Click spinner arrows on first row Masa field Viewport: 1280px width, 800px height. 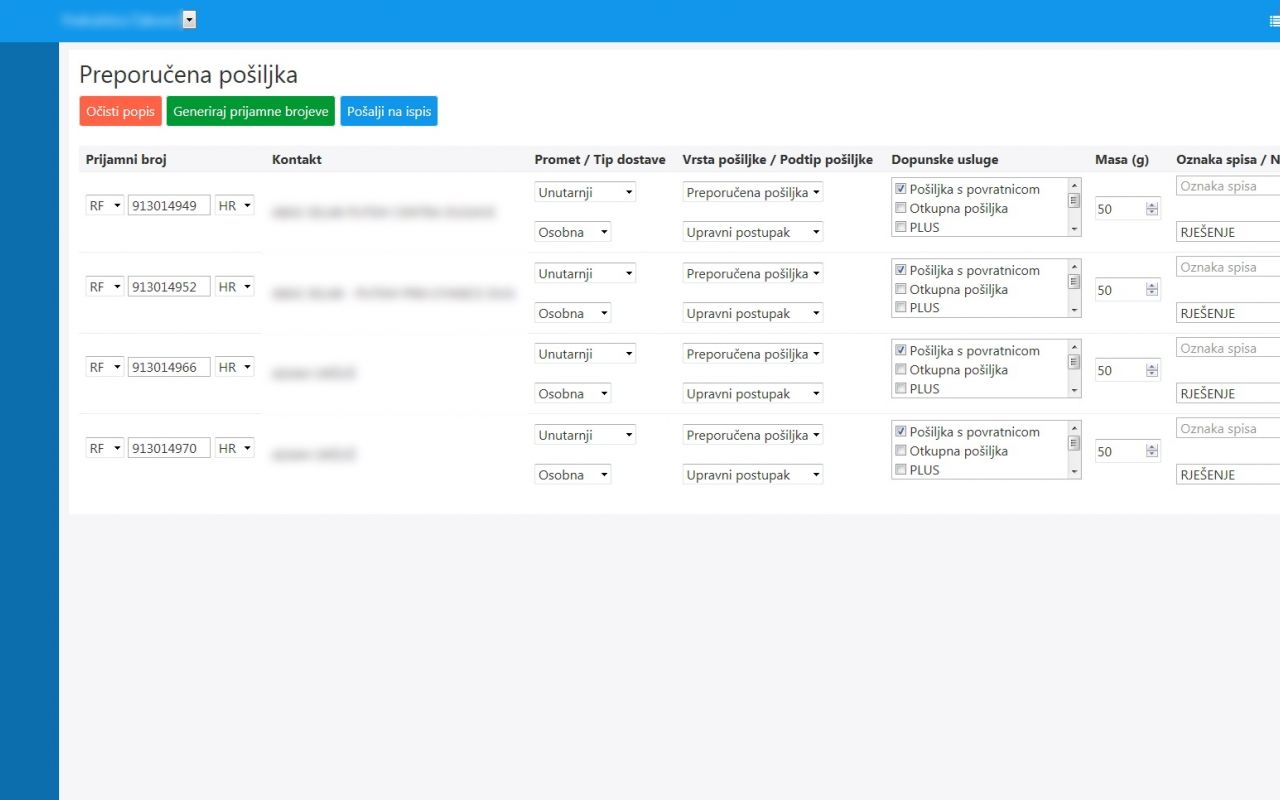1152,209
